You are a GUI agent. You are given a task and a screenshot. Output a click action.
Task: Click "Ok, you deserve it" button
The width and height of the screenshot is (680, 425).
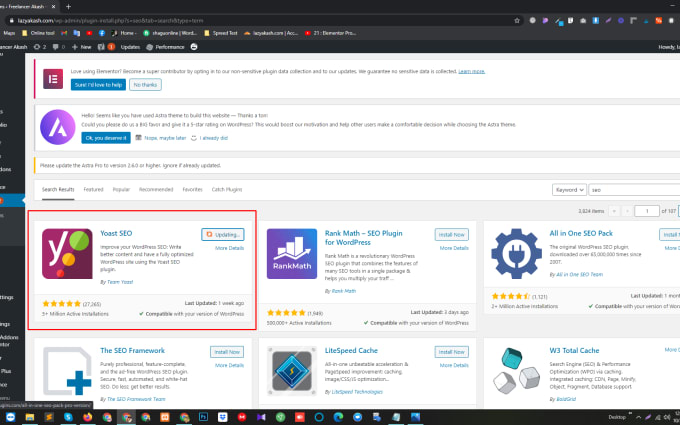tap(106, 138)
